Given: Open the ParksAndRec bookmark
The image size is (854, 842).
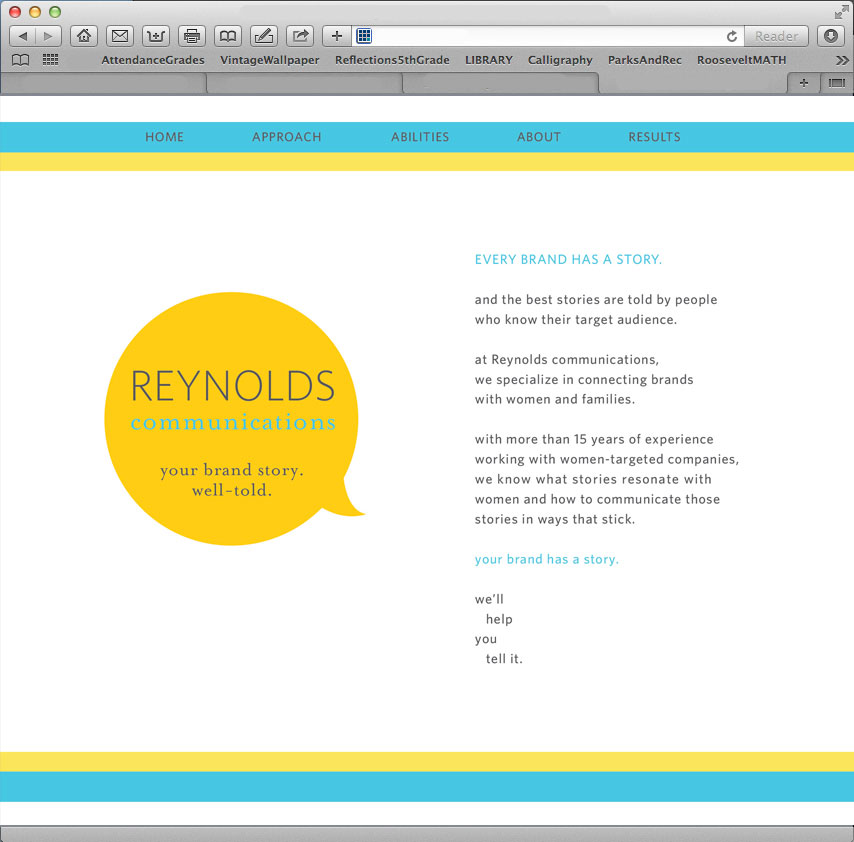Looking at the screenshot, I should click(x=644, y=60).
